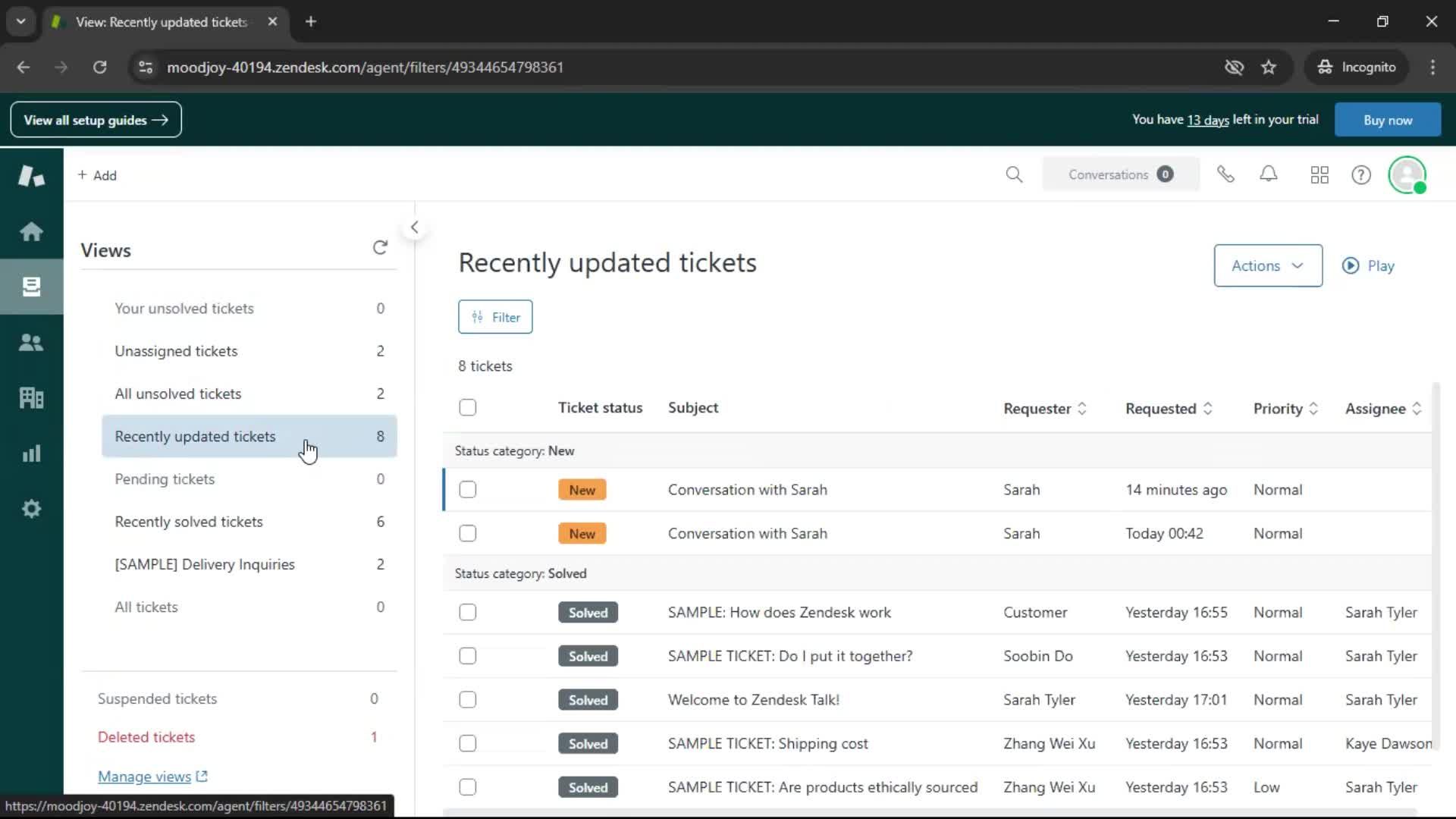
Task: Click the Add button
Action: point(97,175)
